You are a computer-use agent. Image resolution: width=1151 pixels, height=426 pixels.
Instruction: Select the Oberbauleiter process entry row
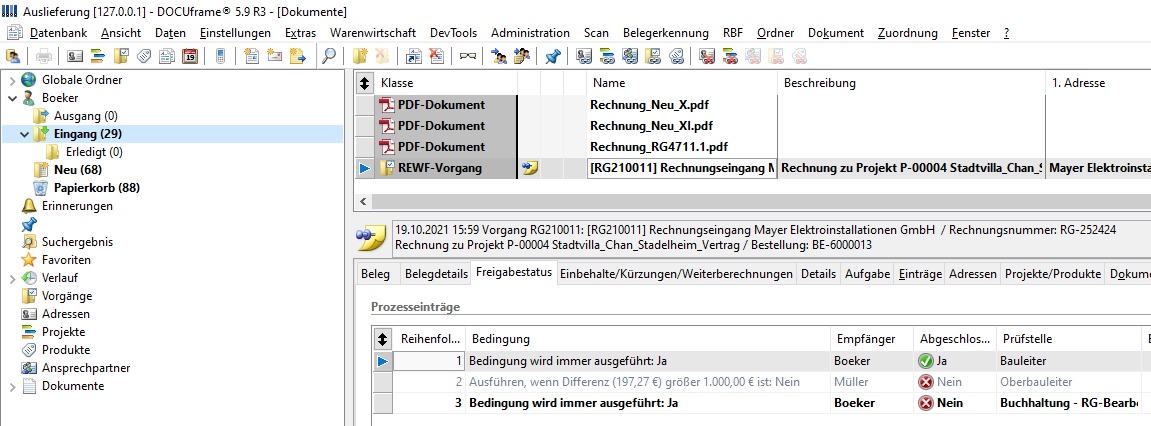click(x=762, y=382)
